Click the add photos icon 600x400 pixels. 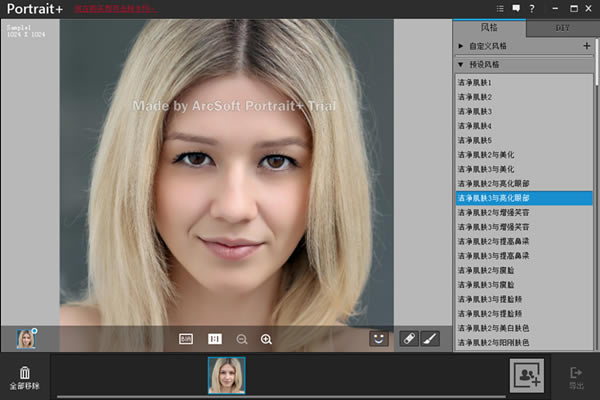[x=527, y=376]
